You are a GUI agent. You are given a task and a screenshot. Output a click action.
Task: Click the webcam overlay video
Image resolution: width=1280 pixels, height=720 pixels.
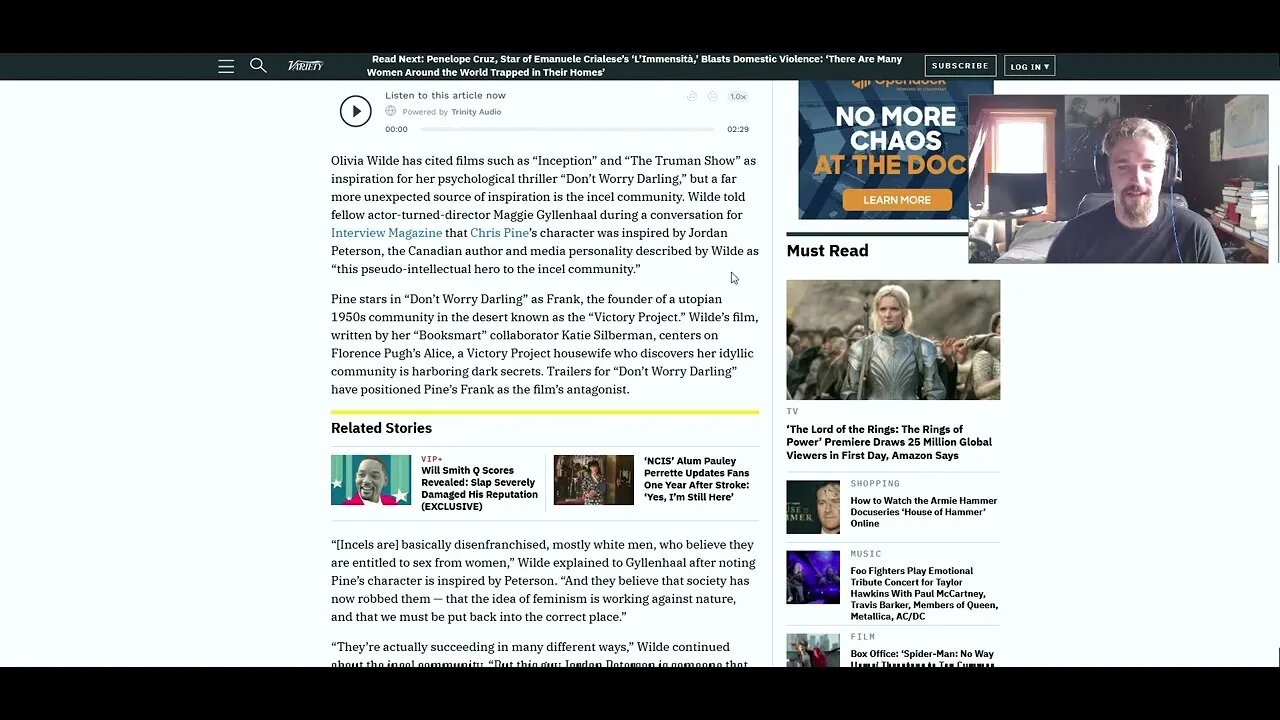click(x=1118, y=179)
